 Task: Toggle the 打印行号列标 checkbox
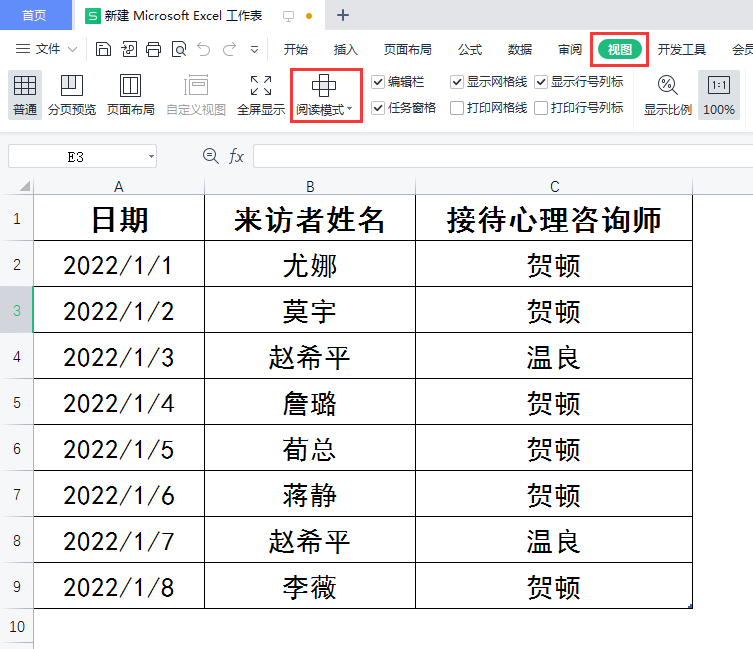tap(541, 108)
